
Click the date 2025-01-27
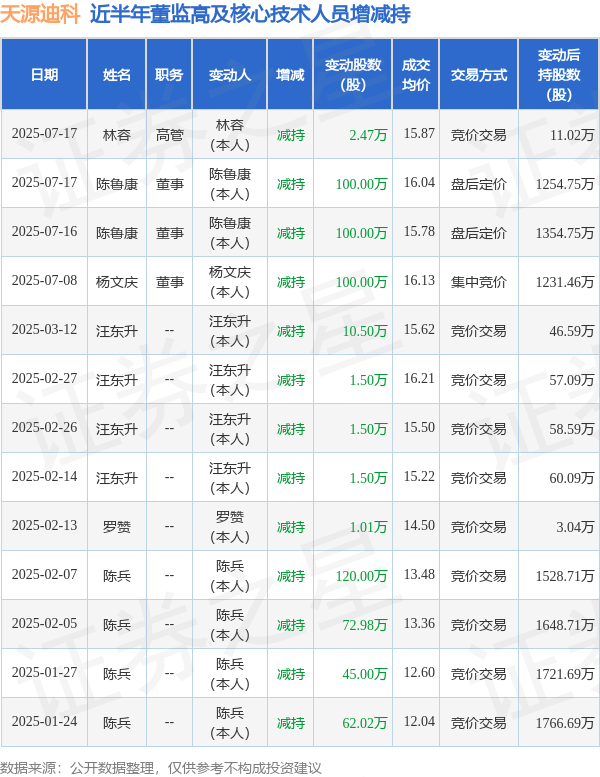tap(45, 673)
